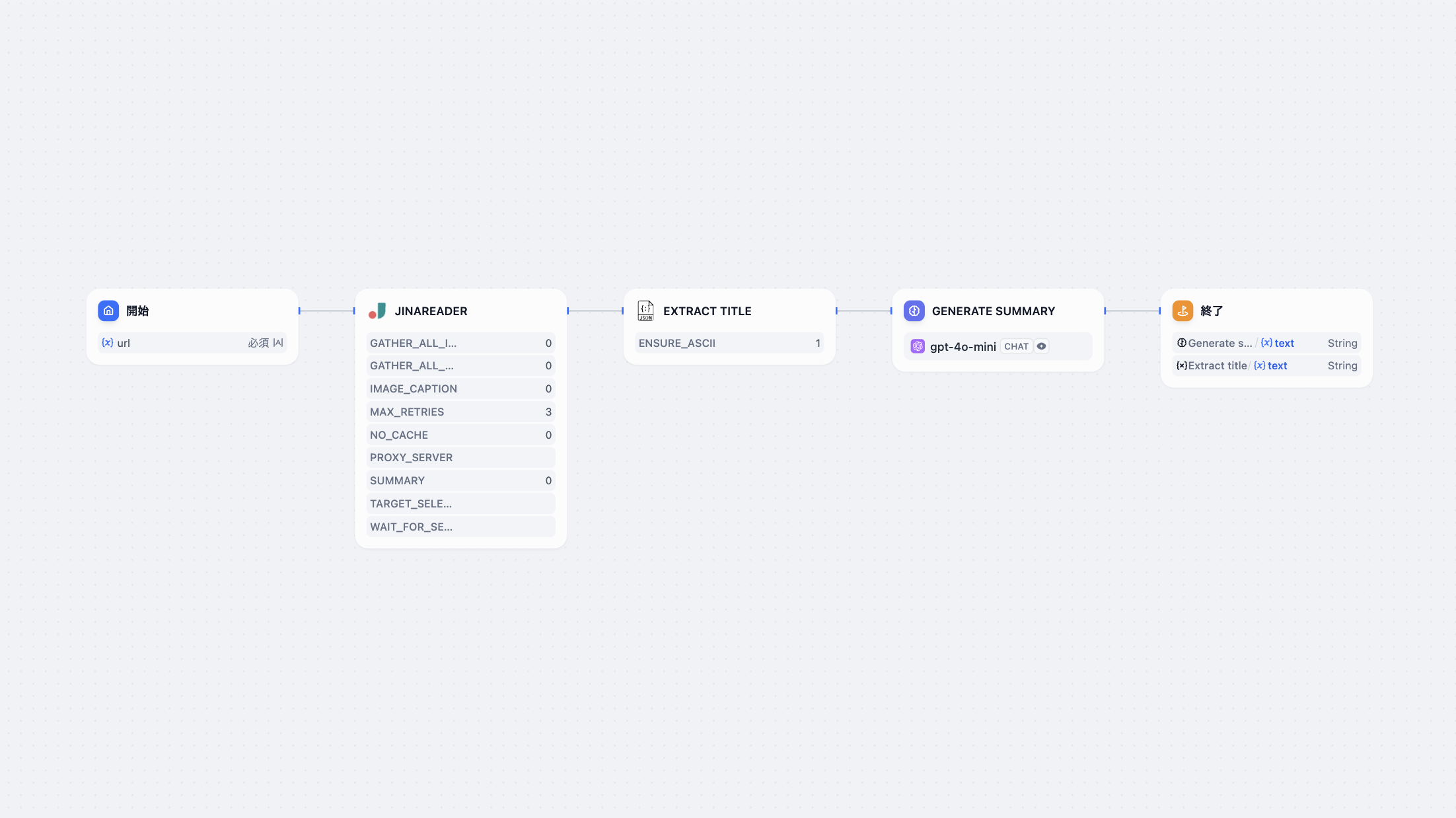Screen dimensions: 1456x818
Task: Click the blue home icon on Start node
Action: 108,311
